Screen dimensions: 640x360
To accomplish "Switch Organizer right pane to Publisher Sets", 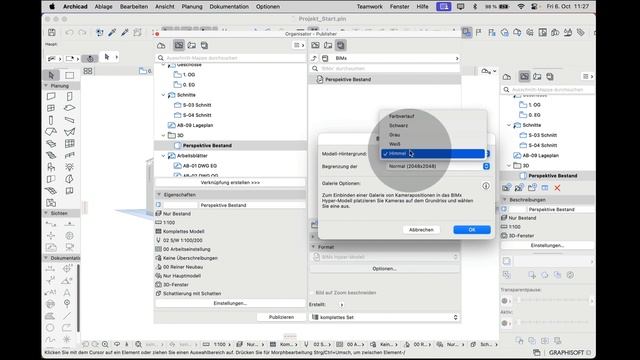I will [x=341, y=45].
